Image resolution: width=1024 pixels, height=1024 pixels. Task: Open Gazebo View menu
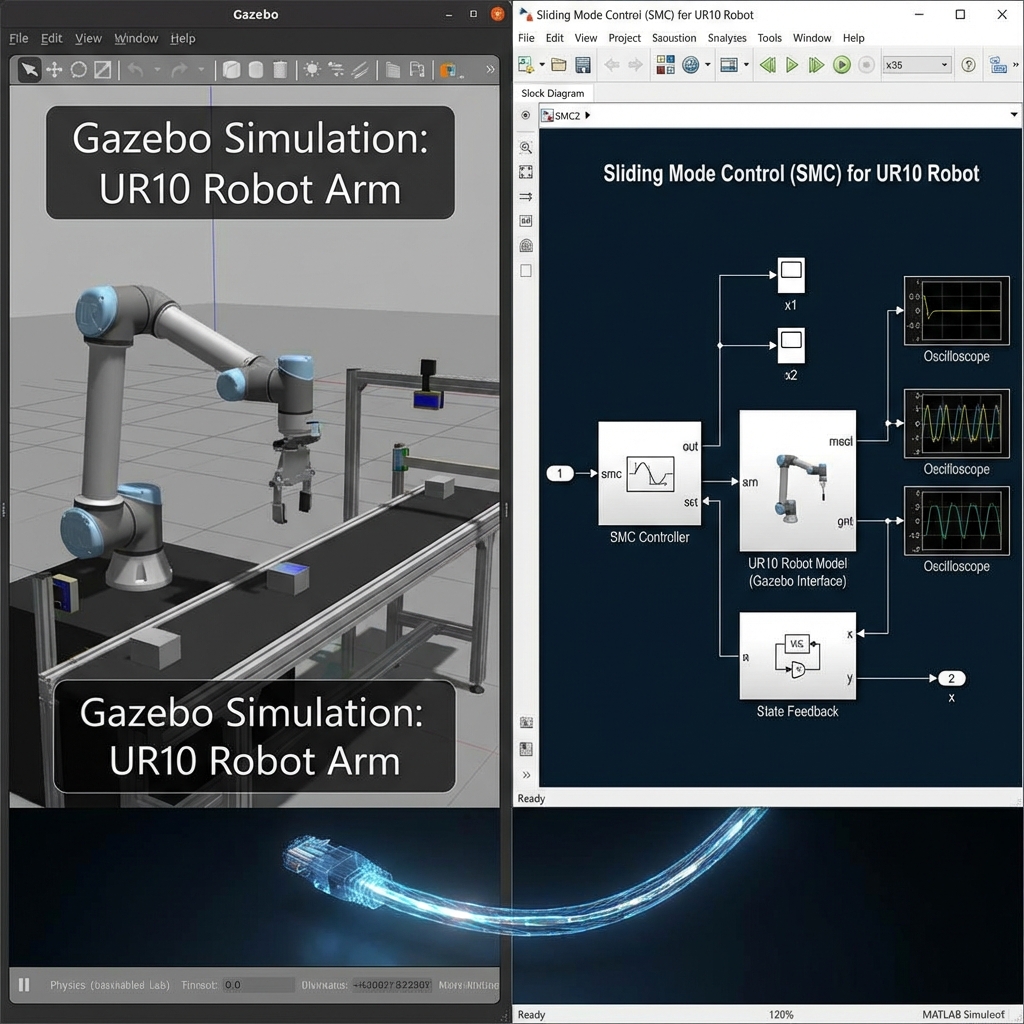88,39
